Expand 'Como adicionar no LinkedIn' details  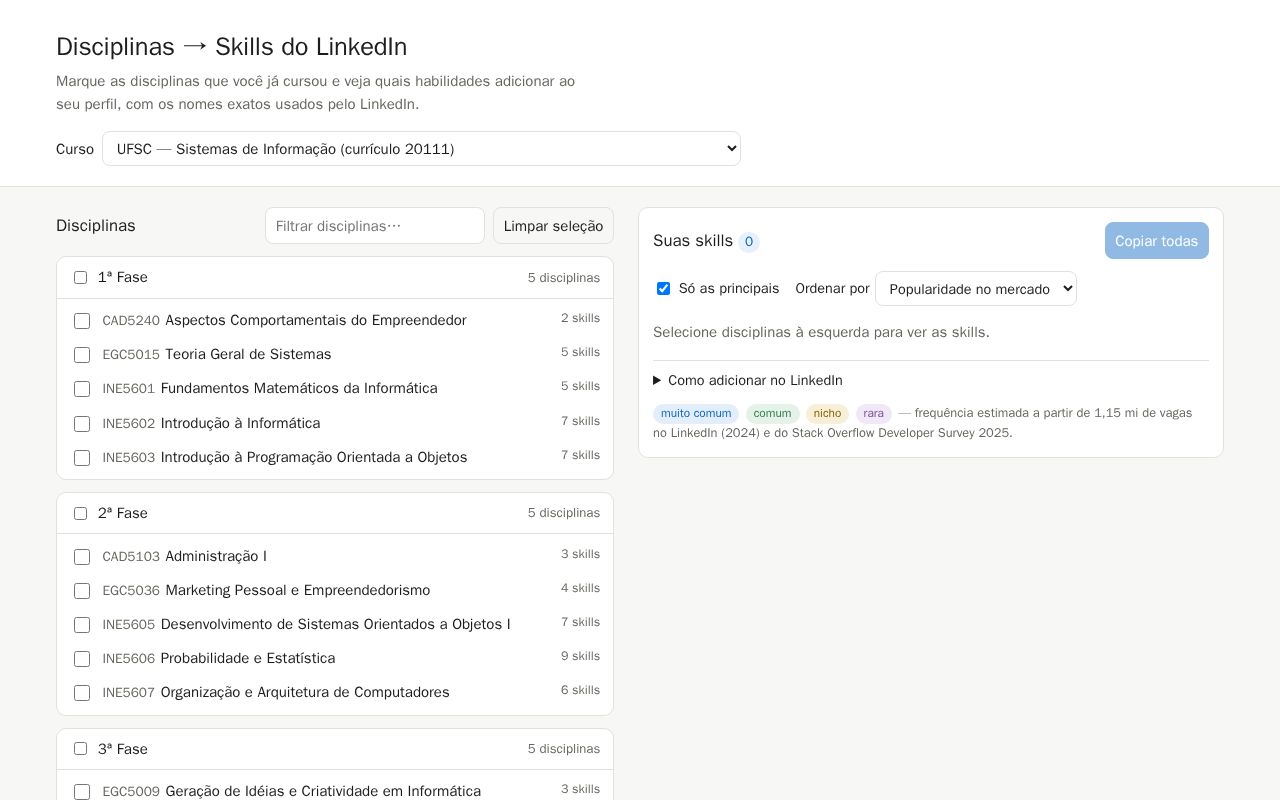748,380
